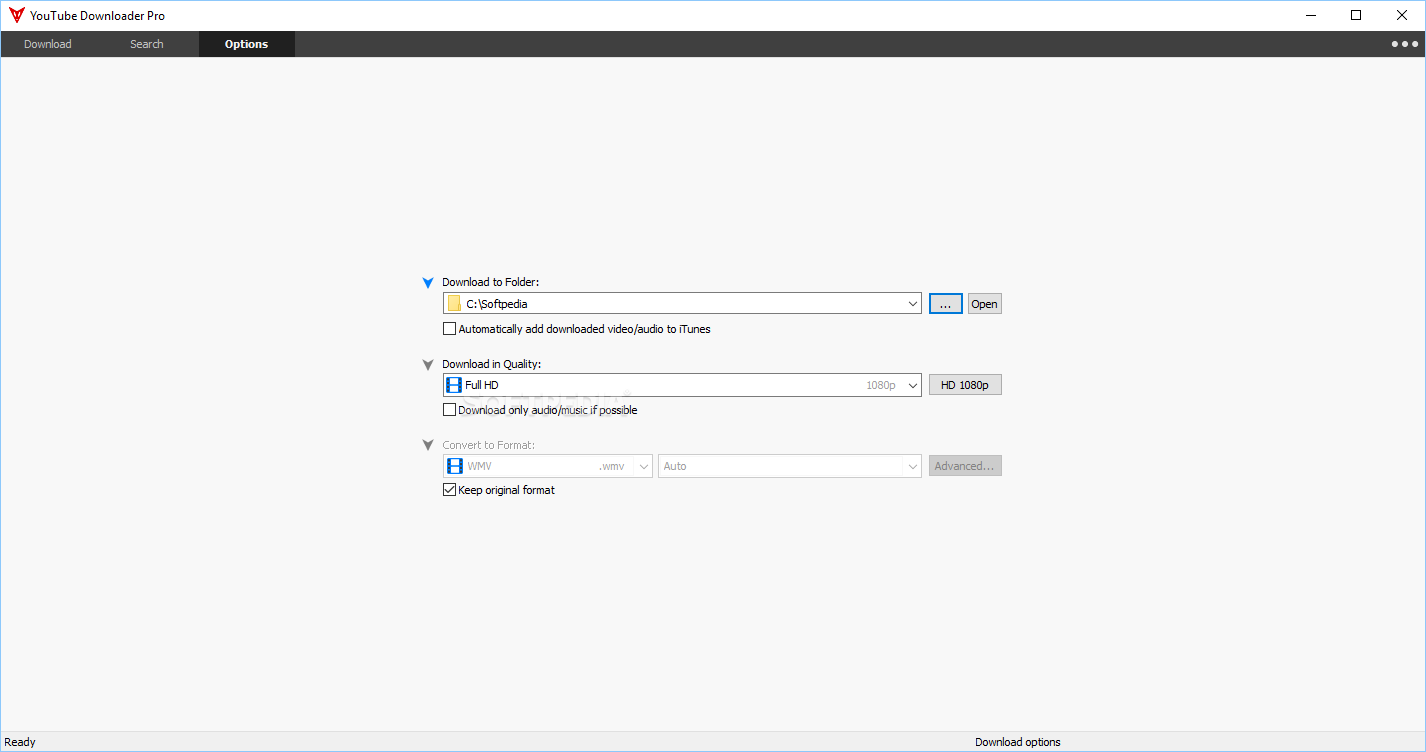Open the Auto conversion preset dropdown

coord(913,466)
